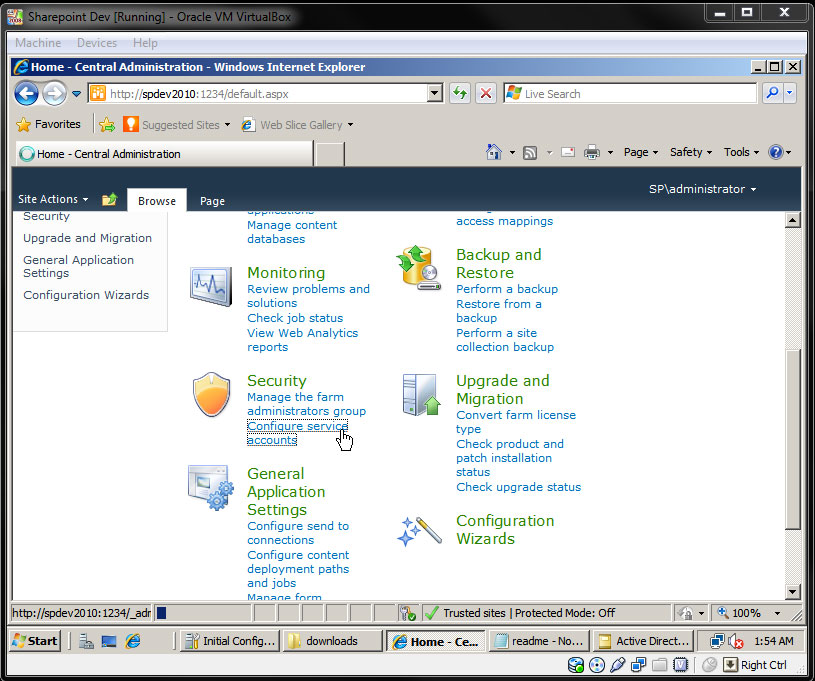Expand the search provider dropdown
Viewport: 815px width, 681px height.
(x=790, y=94)
